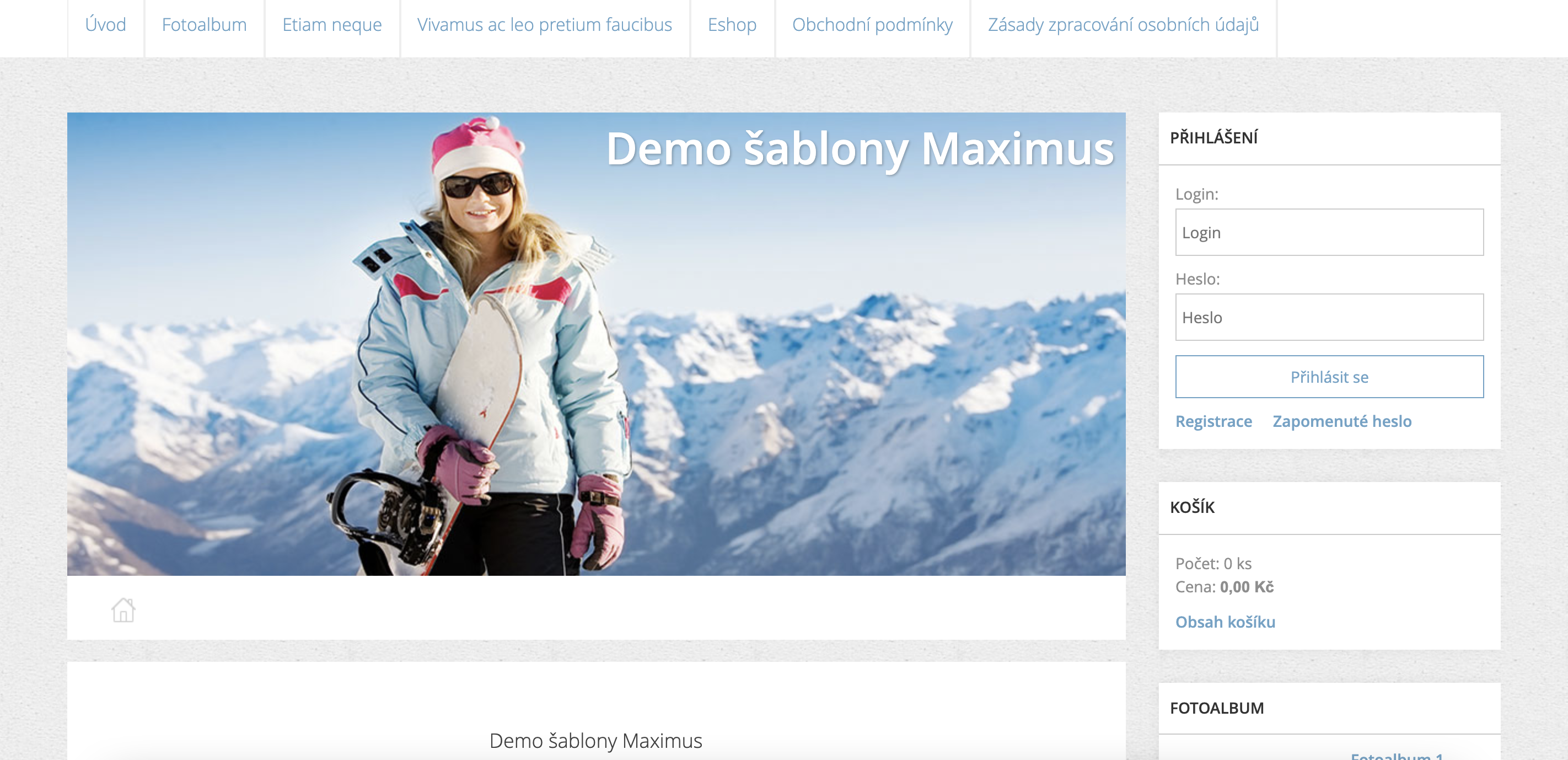Click the PŘIHLÁŠENÍ panel heading

pyautogui.click(x=1213, y=137)
